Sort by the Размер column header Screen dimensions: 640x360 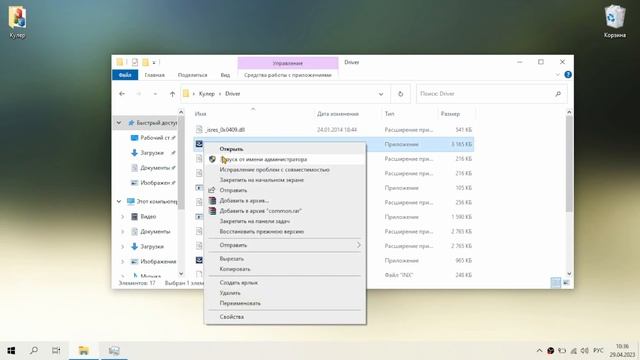450,114
